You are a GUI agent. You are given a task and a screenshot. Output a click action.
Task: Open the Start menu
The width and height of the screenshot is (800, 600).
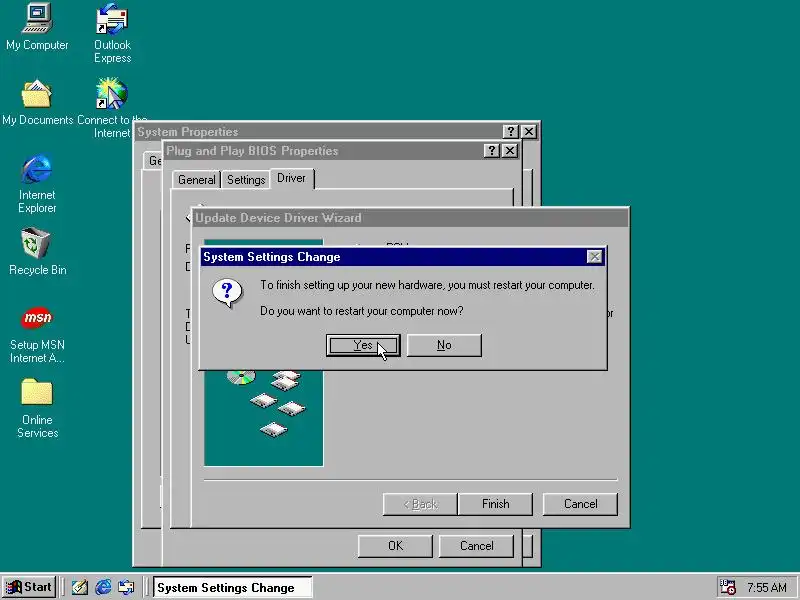point(29,587)
